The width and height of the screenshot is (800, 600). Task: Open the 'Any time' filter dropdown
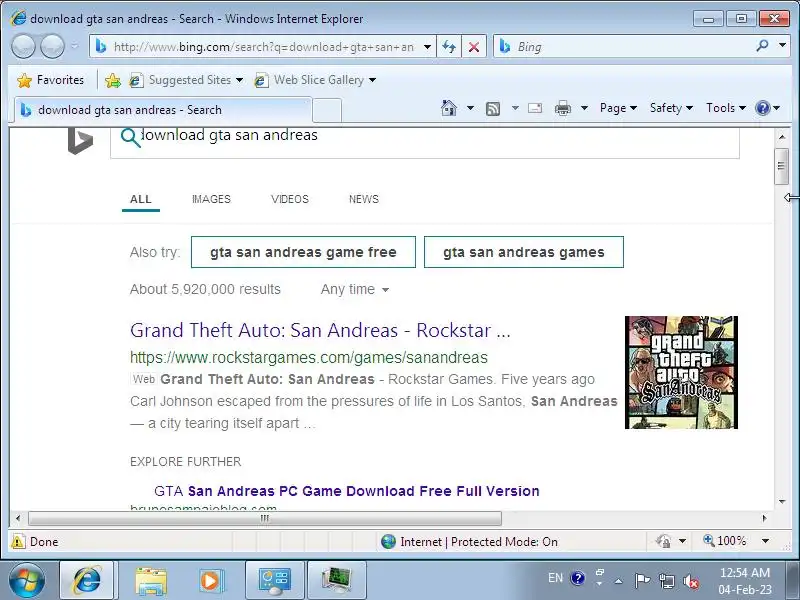355,290
